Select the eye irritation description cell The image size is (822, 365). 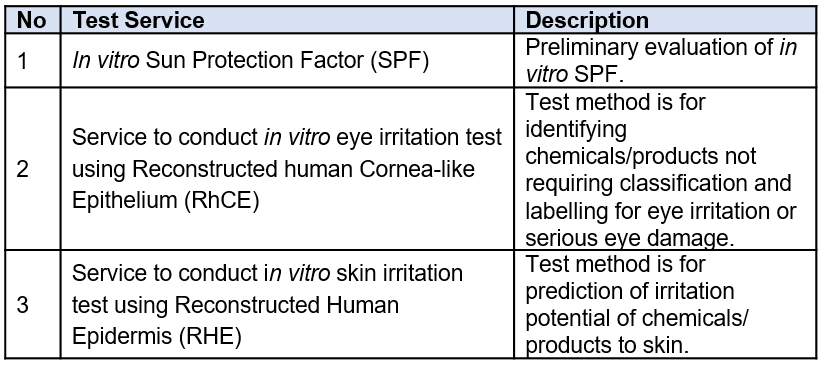(x=665, y=169)
